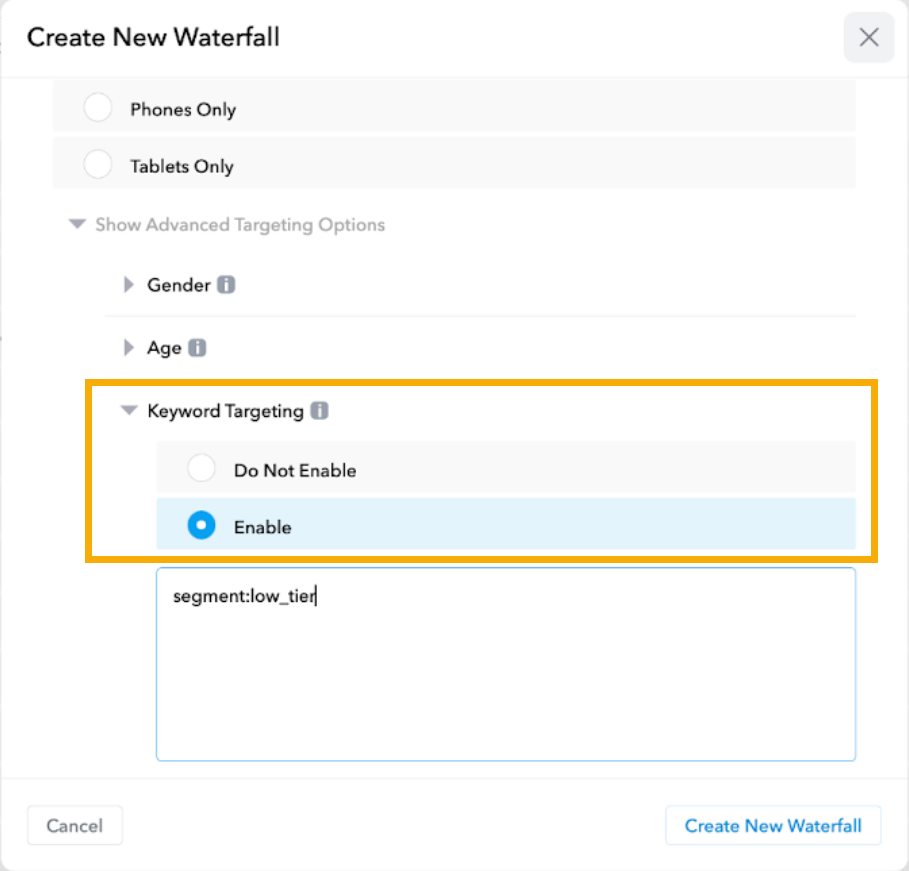909x871 pixels.
Task: Expand the Gender section arrow
Action: 128,285
